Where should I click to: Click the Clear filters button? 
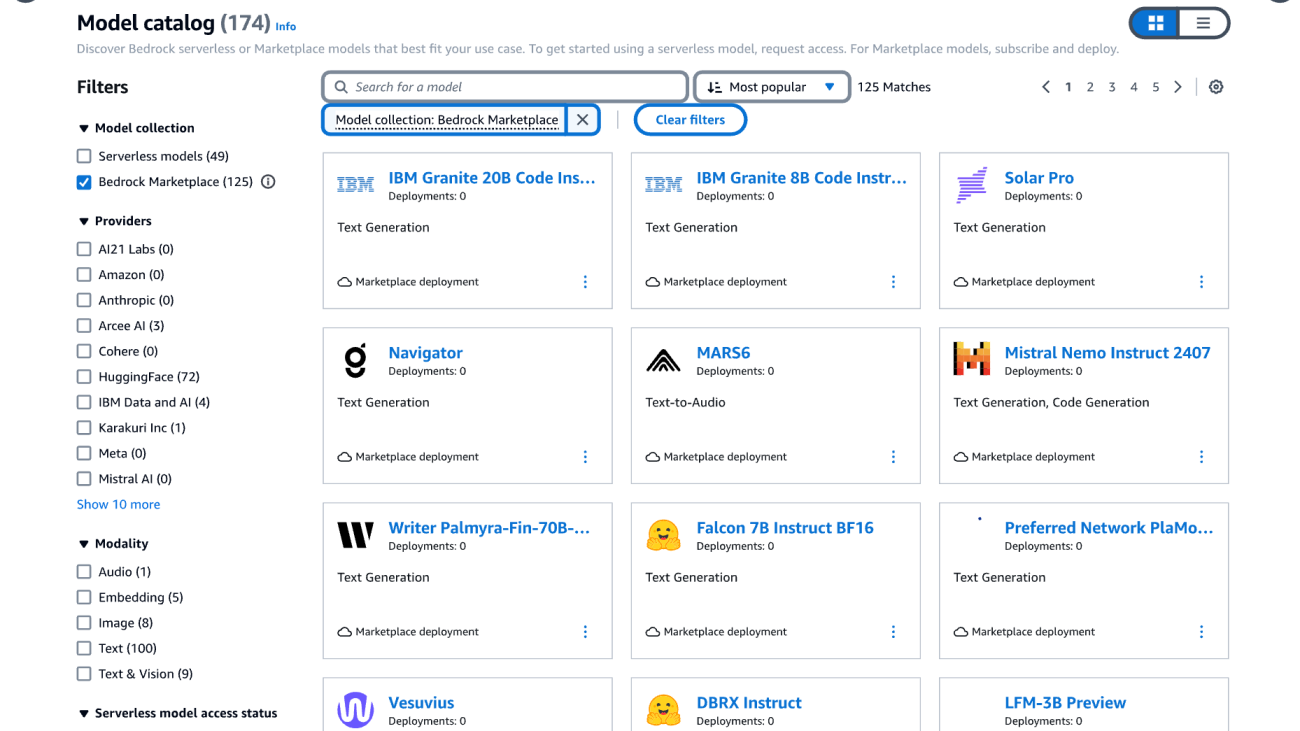(690, 120)
